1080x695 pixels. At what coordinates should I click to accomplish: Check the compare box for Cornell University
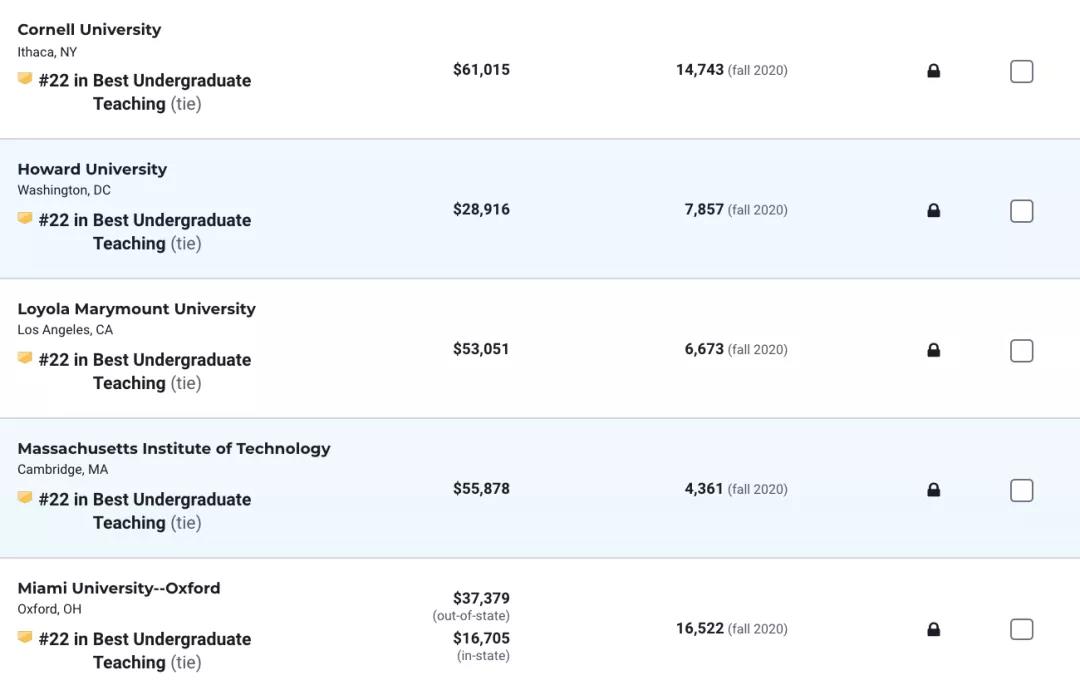(1021, 71)
